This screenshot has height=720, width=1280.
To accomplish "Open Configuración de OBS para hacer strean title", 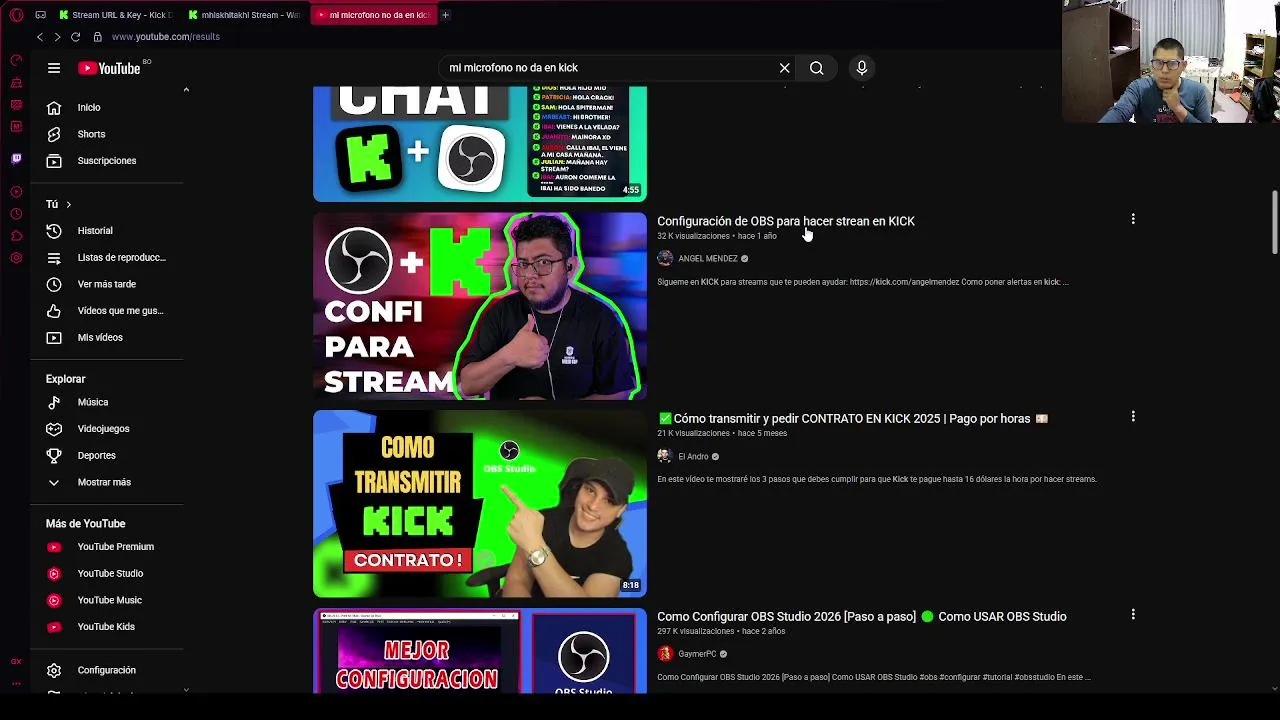I will [786, 221].
